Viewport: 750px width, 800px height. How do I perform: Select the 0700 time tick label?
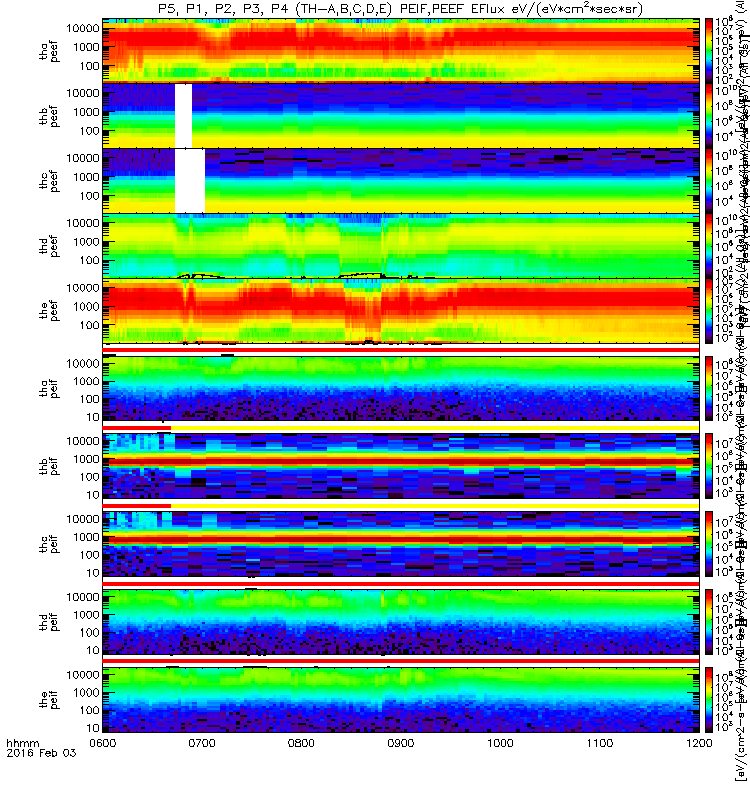click(x=202, y=743)
